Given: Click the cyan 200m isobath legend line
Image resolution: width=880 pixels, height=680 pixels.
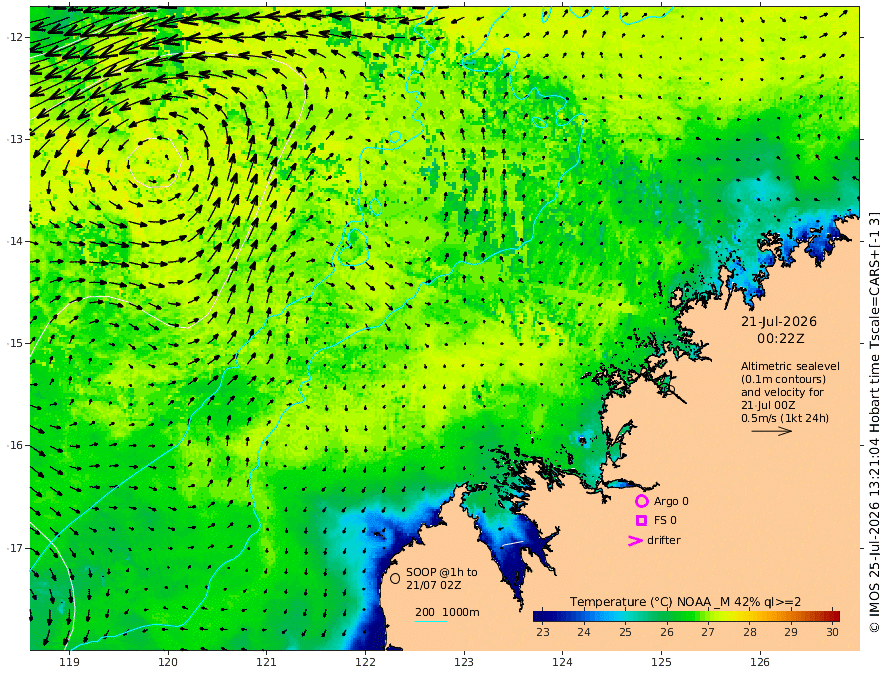Looking at the screenshot, I should click(x=430, y=621).
